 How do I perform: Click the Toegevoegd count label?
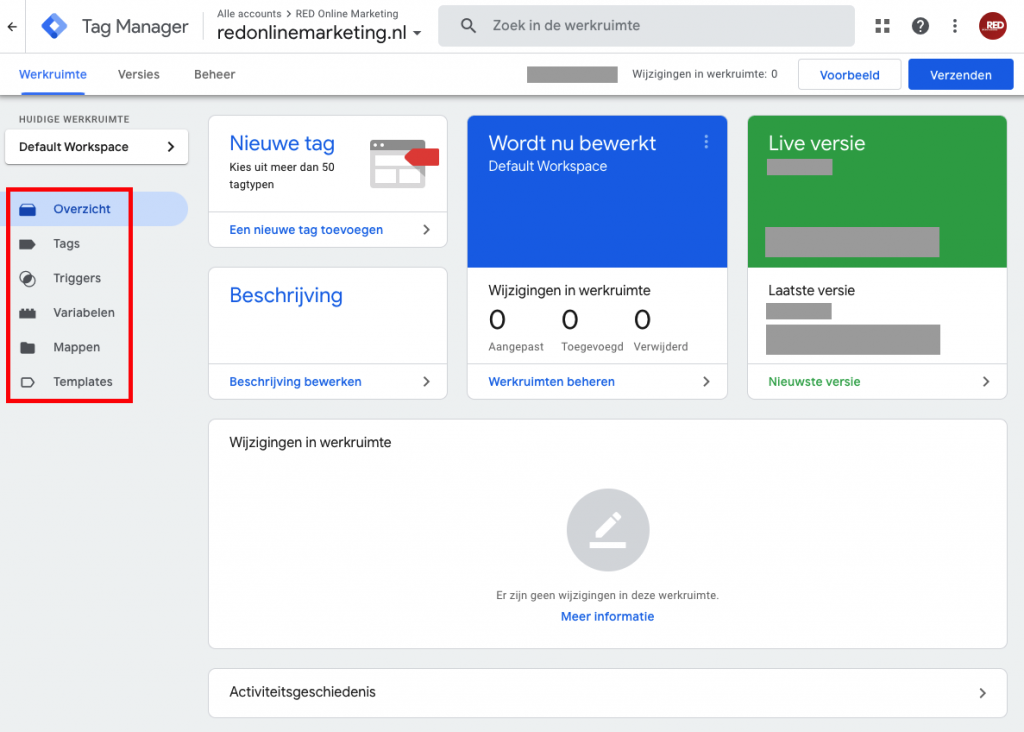pos(592,347)
